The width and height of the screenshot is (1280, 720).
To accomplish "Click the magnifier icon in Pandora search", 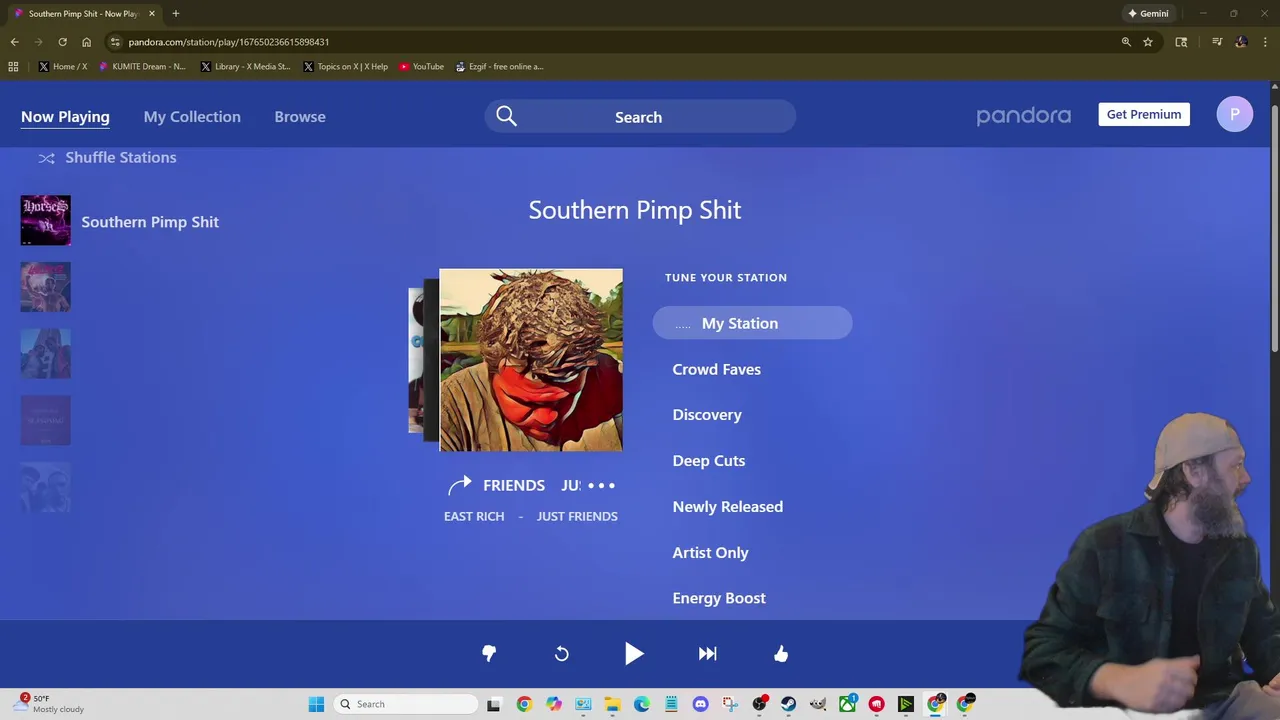I will click(506, 117).
